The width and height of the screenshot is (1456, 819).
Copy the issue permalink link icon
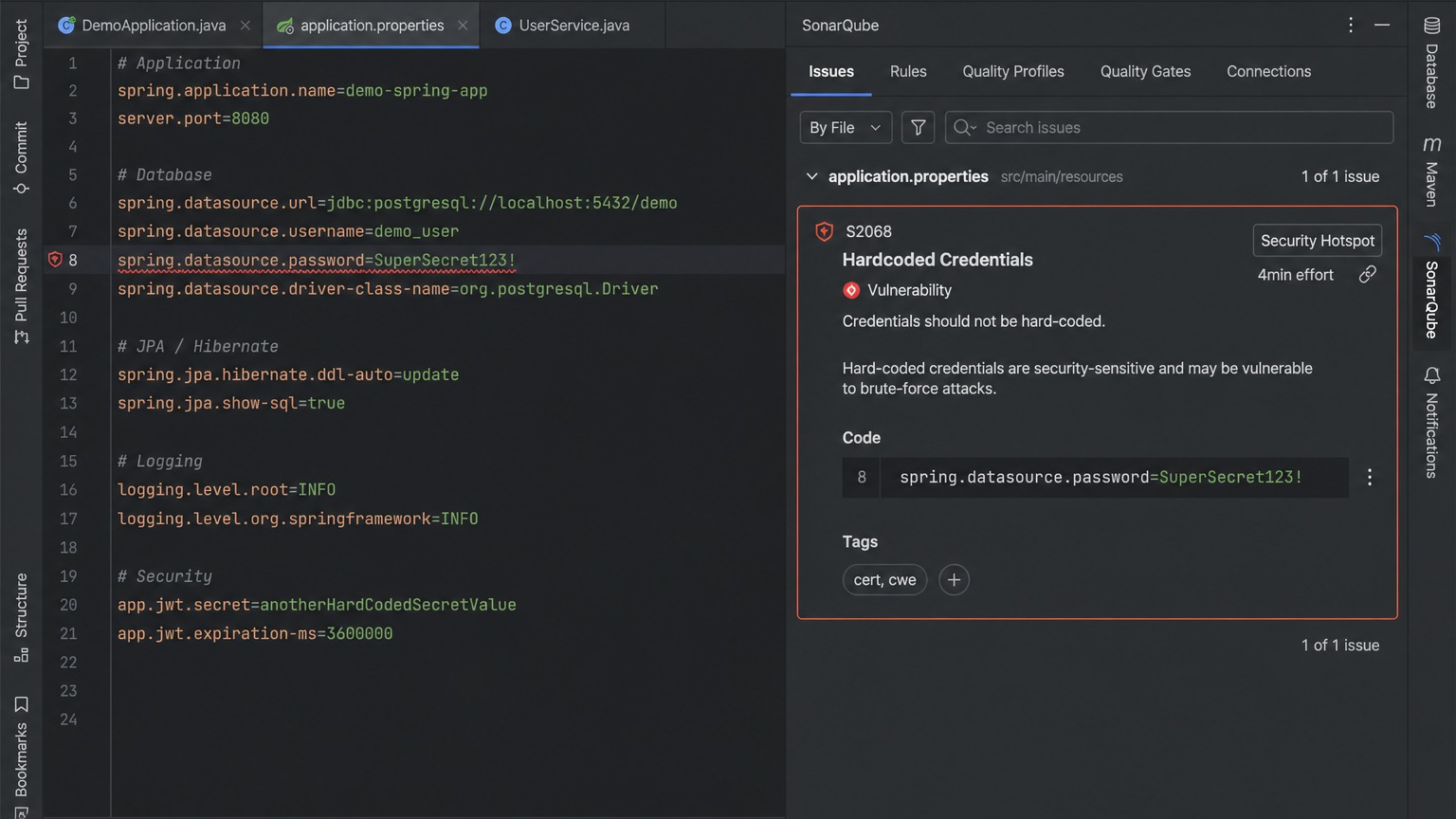tap(1367, 274)
